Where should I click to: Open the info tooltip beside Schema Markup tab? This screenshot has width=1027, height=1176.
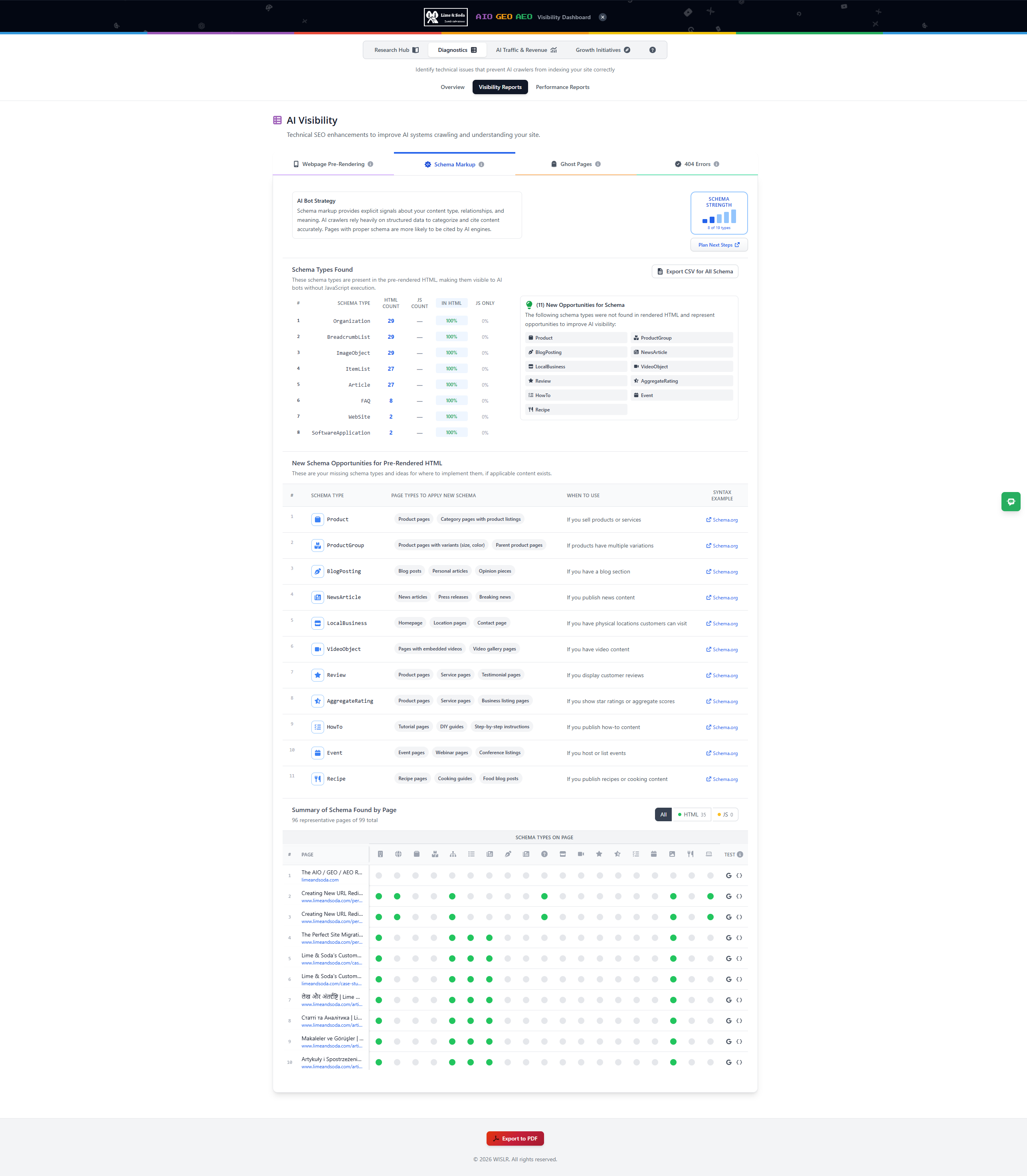(481, 164)
